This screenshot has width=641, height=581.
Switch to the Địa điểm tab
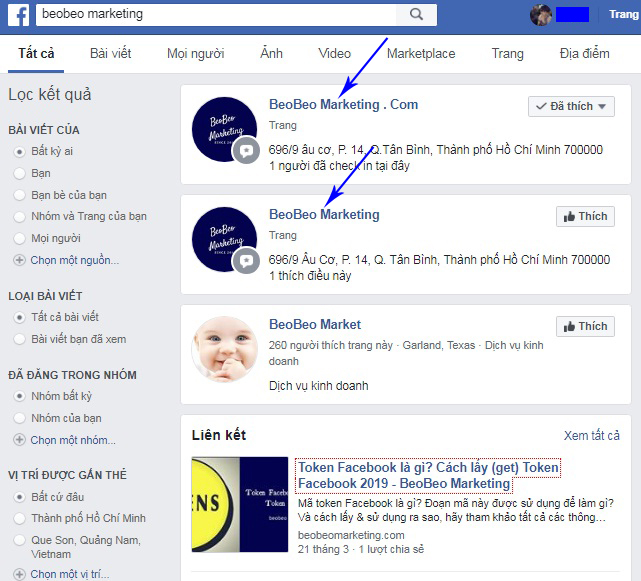584,54
